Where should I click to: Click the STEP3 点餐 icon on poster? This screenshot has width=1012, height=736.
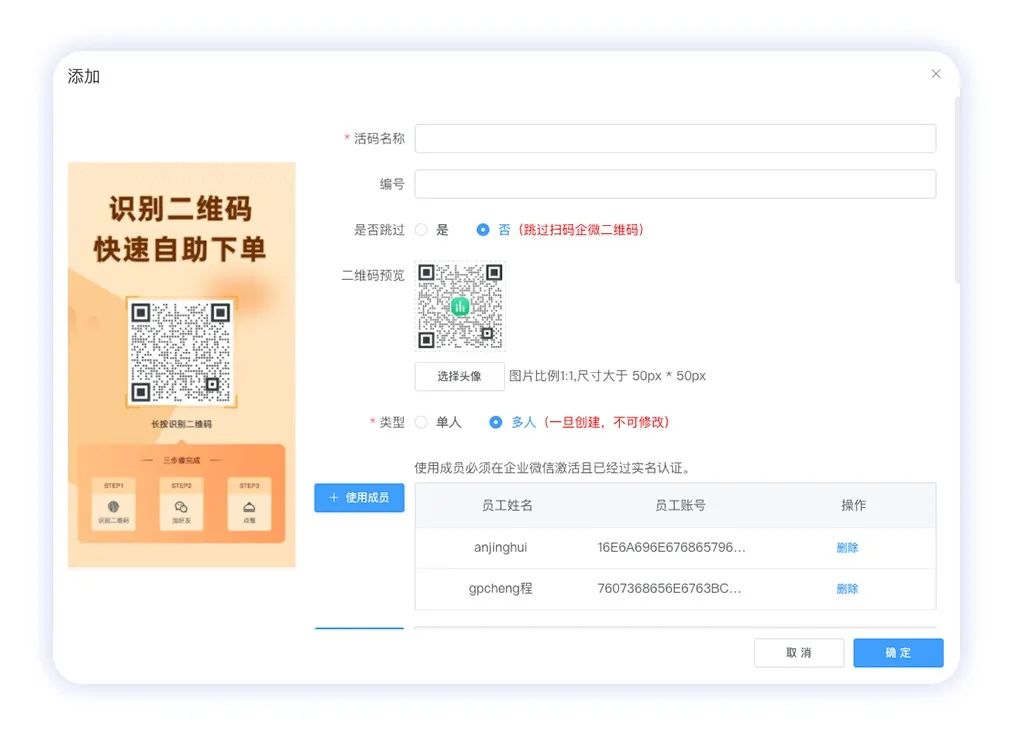point(249,505)
